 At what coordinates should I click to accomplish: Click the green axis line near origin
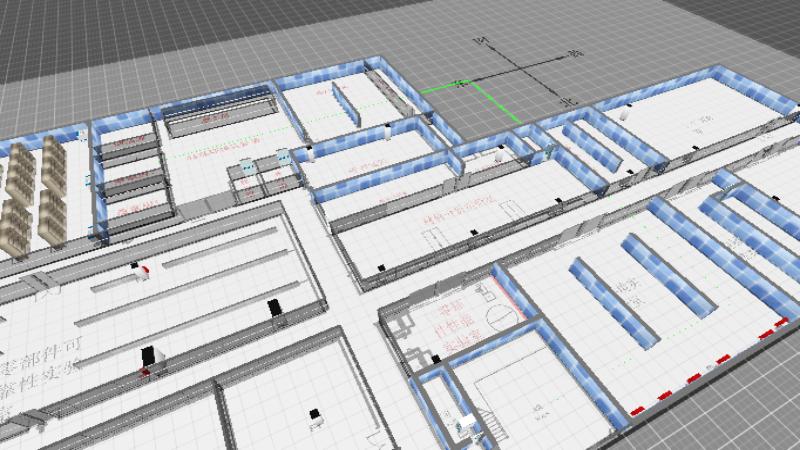(x=497, y=102)
